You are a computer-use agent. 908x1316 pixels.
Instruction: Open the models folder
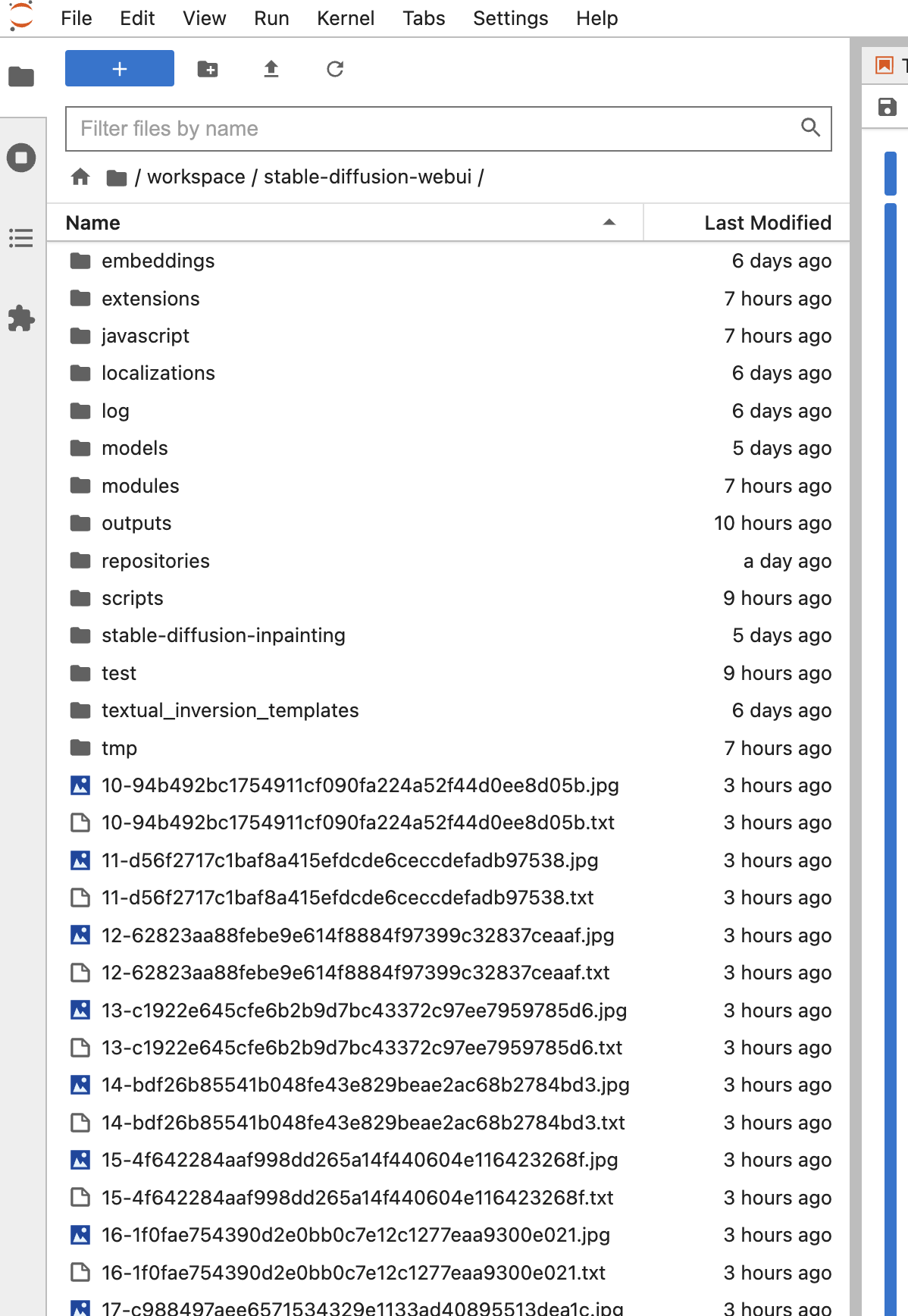(x=135, y=448)
